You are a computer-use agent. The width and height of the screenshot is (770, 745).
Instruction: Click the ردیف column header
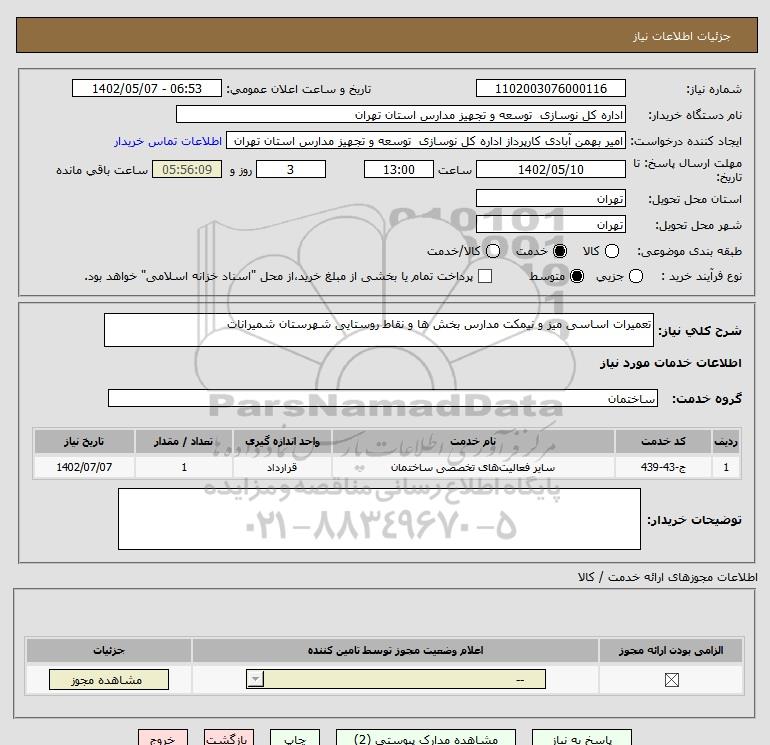(726, 441)
